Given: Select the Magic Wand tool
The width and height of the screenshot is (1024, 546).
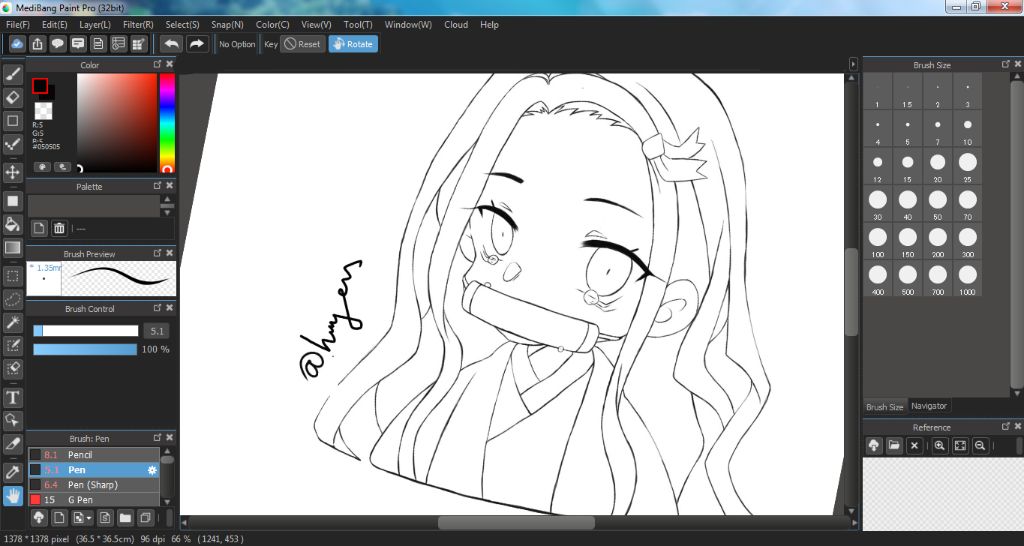Looking at the screenshot, I should [12, 322].
